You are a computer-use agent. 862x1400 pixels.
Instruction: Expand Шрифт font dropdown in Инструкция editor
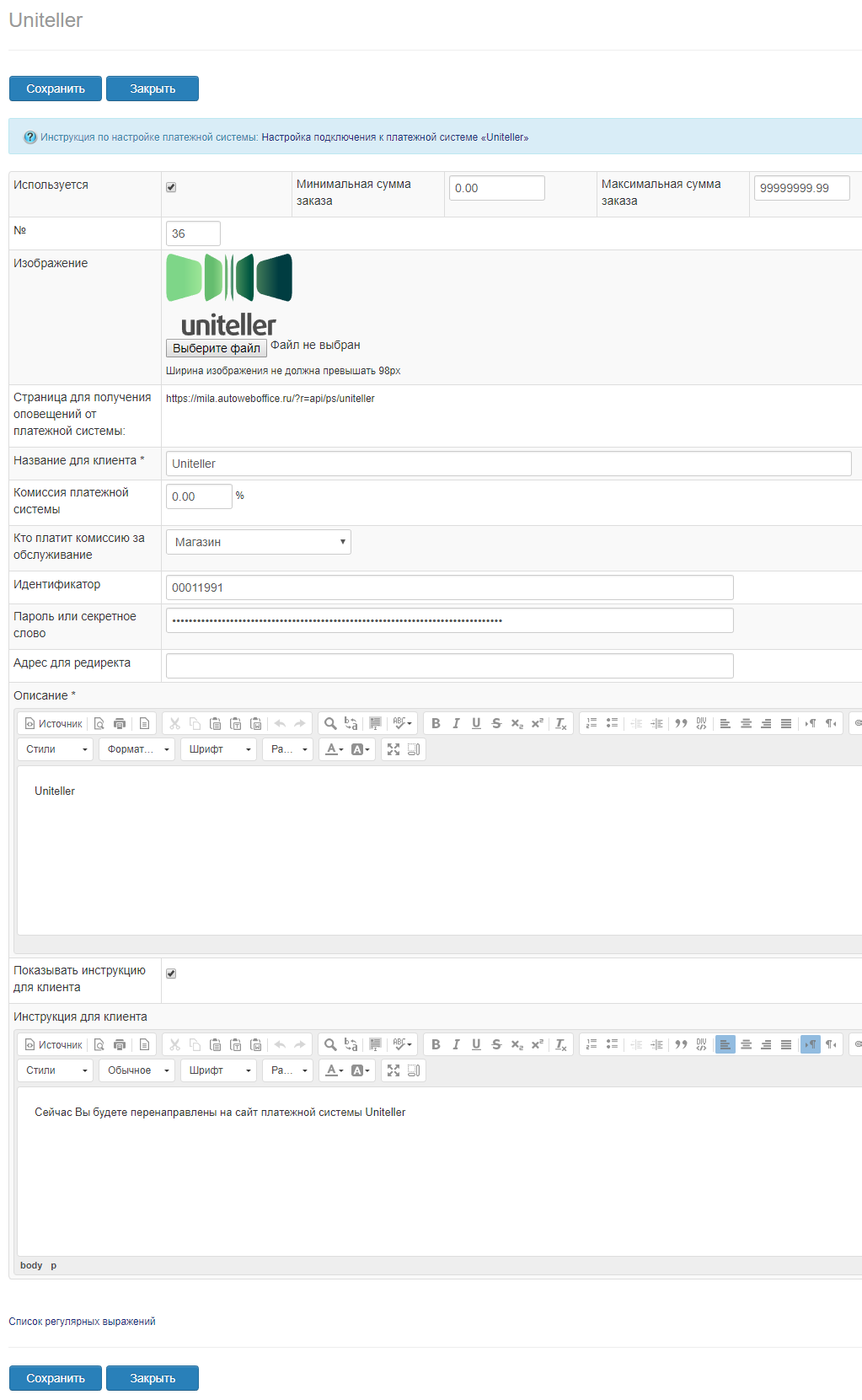[x=219, y=1070]
